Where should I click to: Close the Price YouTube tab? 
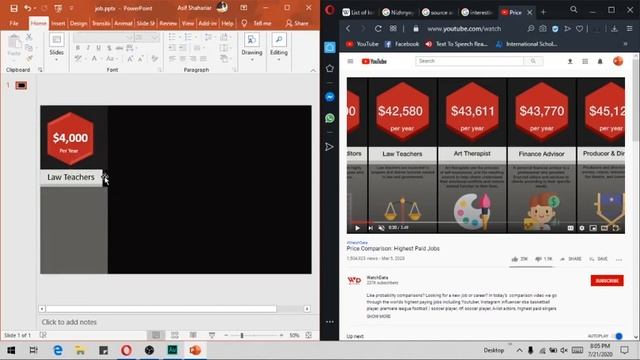point(529,12)
